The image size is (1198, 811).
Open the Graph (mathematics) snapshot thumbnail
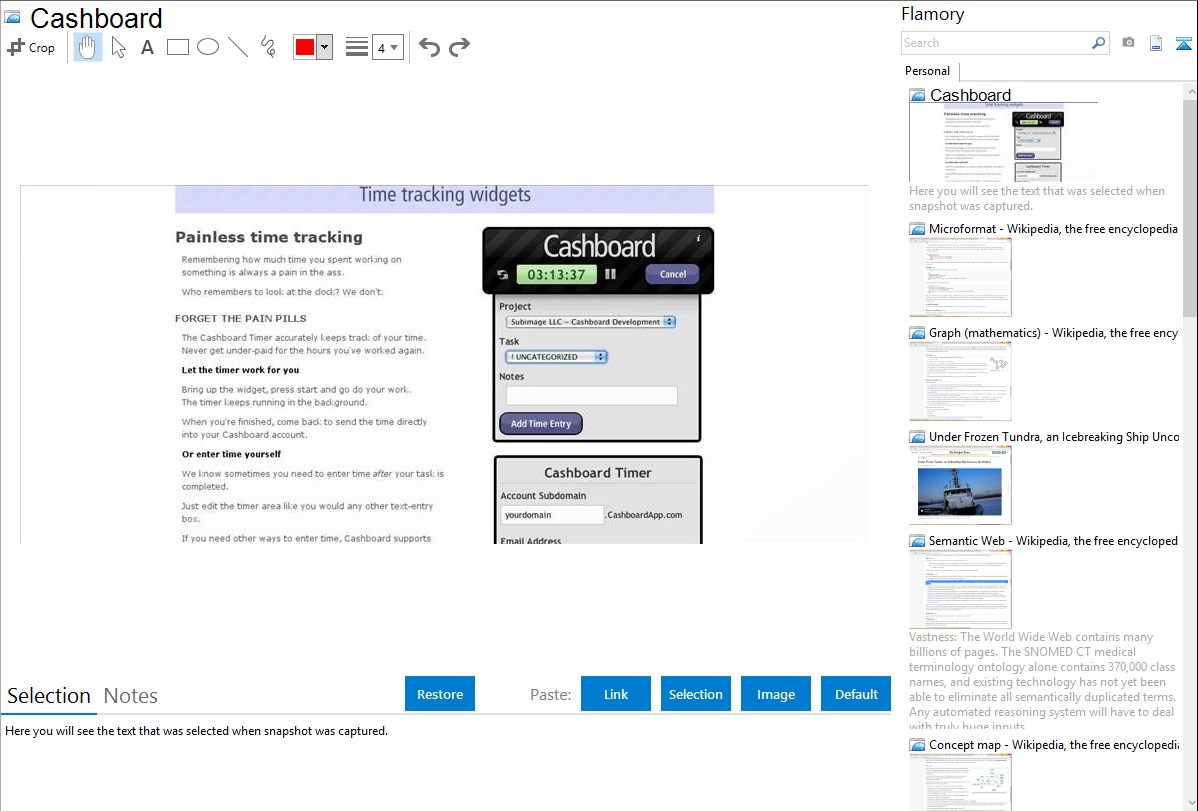pyautogui.click(x=960, y=381)
